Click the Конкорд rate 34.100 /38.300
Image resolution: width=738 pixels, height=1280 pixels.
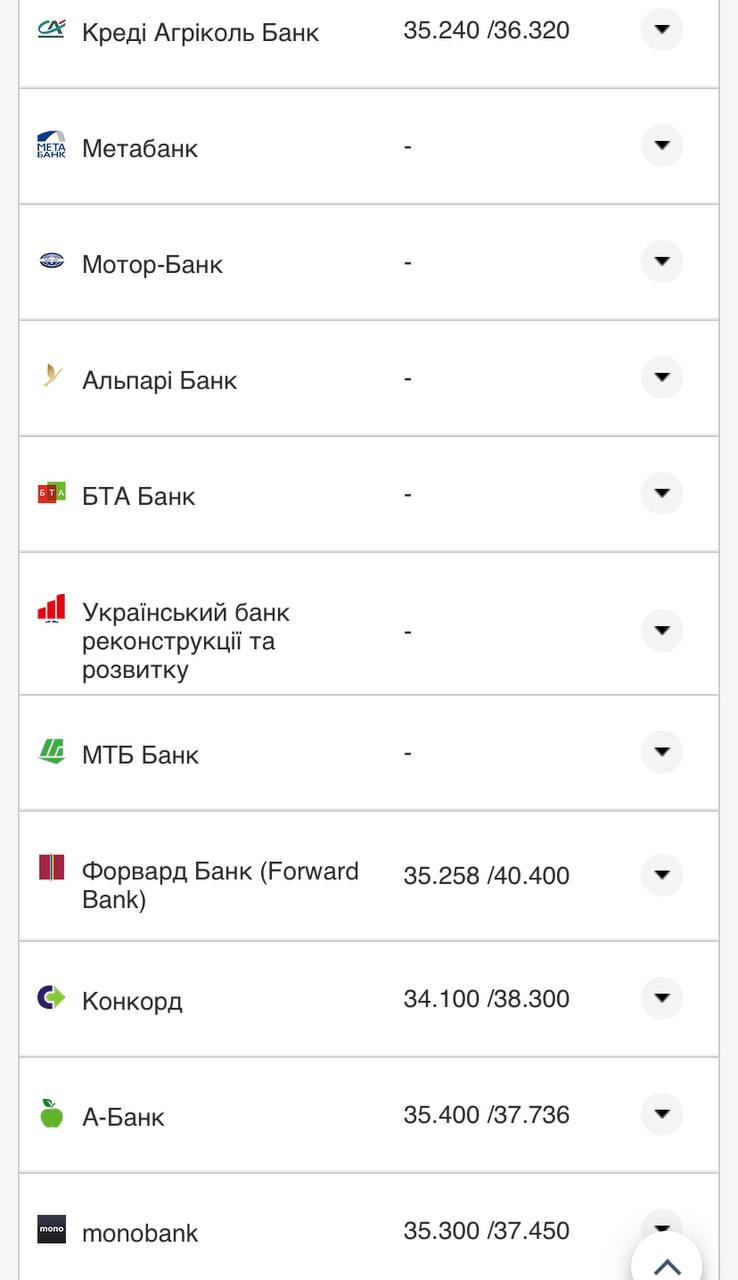[x=486, y=999]
